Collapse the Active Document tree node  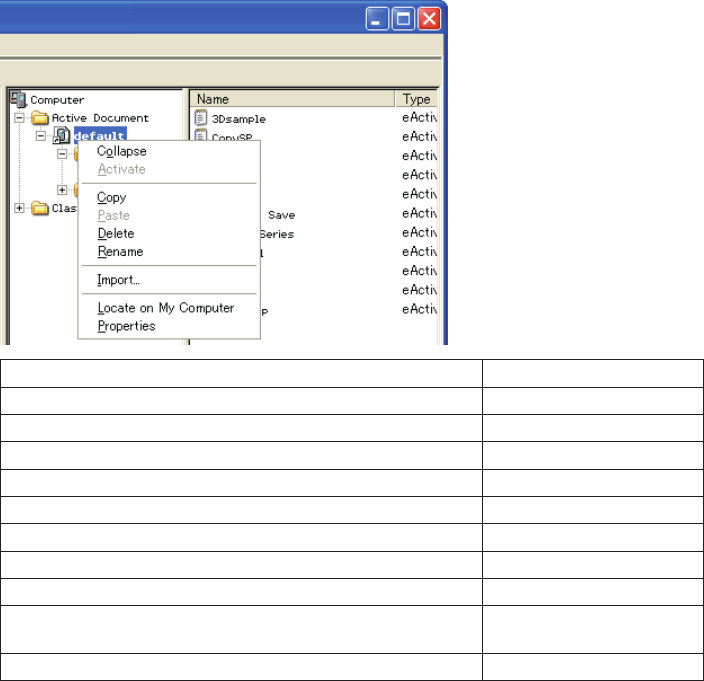click(x=20, y=118)
